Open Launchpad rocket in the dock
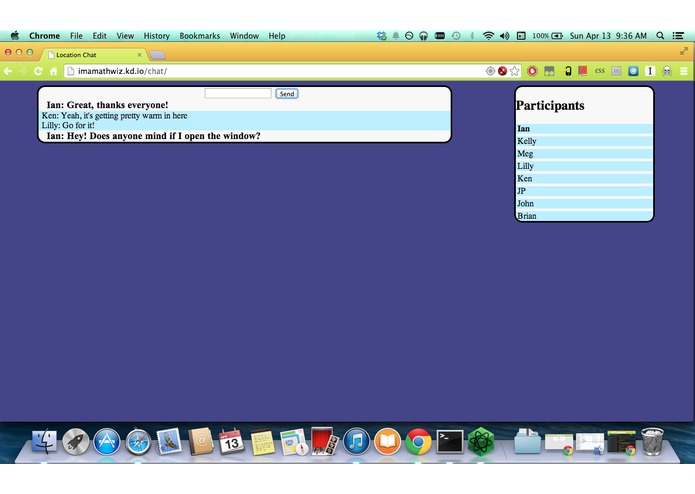 click(x=75, y=442)
